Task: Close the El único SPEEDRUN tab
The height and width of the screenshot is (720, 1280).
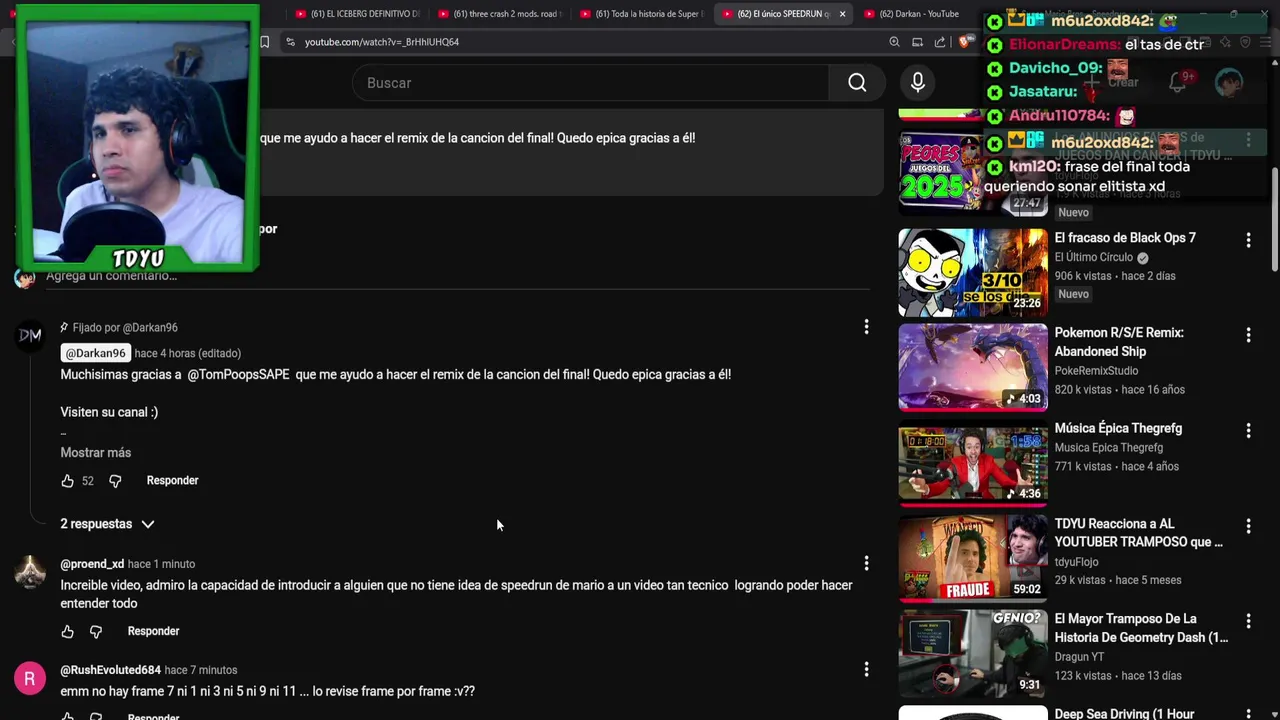Action: tap(842, 14)
